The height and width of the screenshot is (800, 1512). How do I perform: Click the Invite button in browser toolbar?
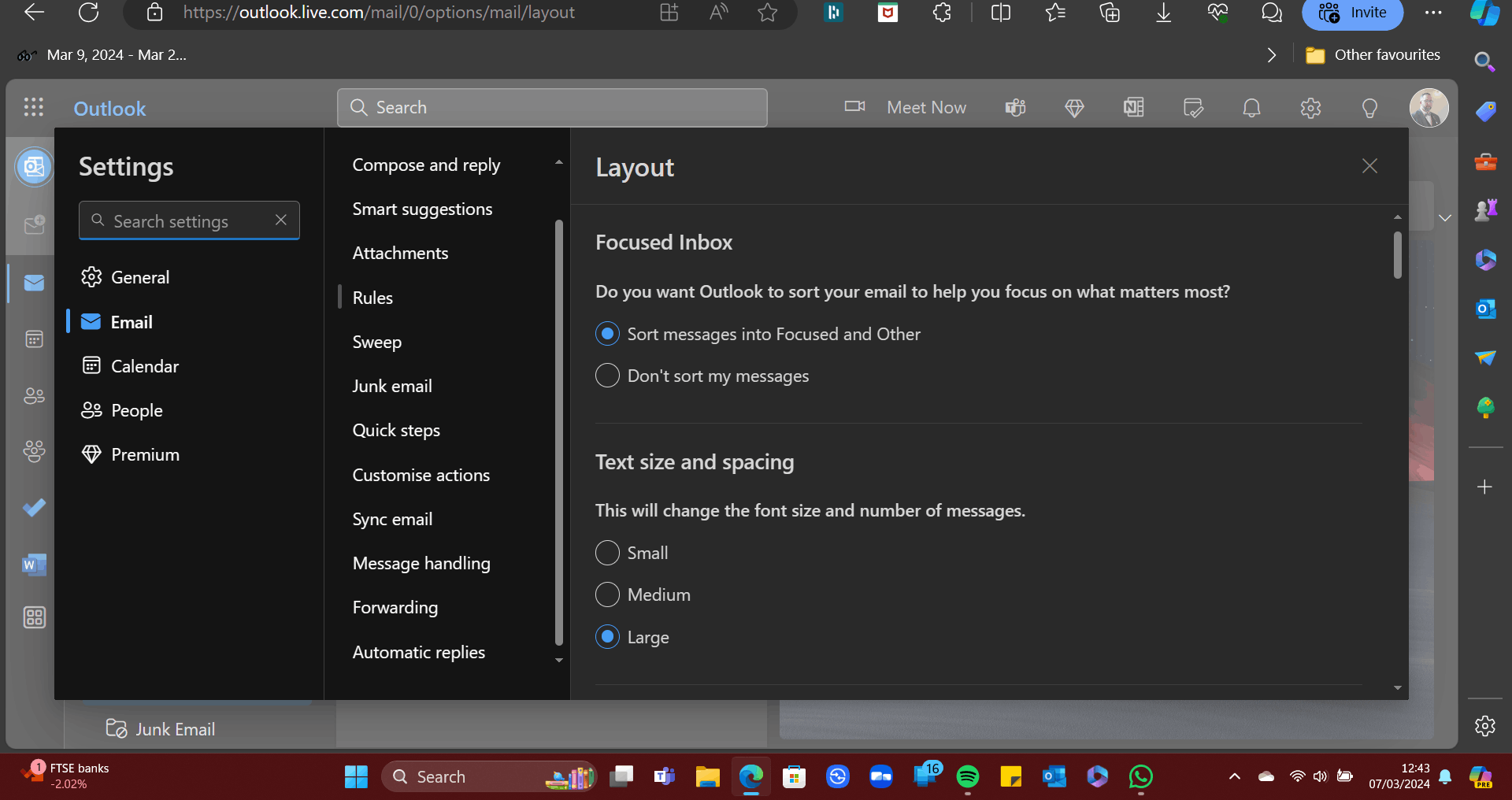1352,13
